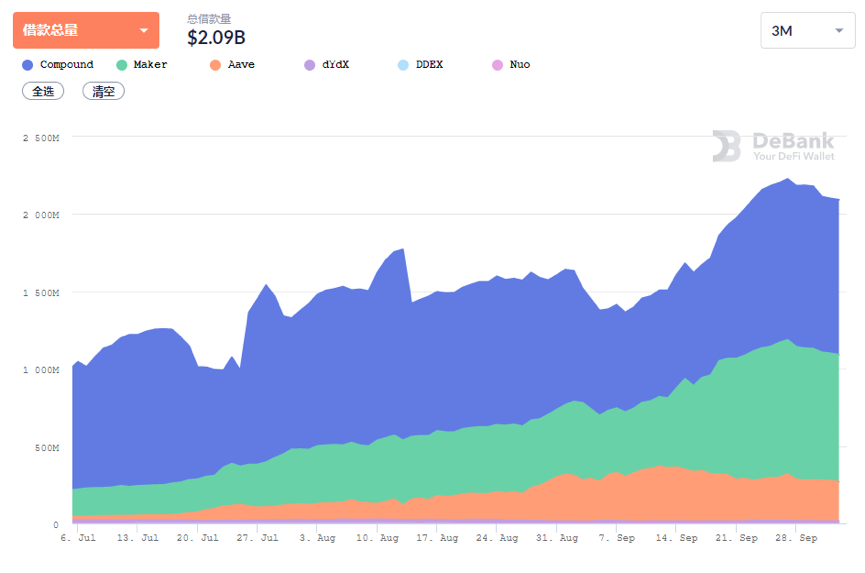Viewport: 865px width, 573px height.
Task: Open the 借款总量 metric dropdown
Action: pyautogui.click(x=86, y=30)
